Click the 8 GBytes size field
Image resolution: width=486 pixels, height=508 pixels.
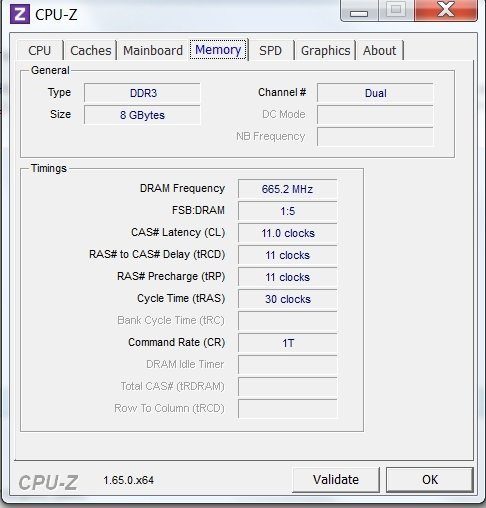click(142, 115)
